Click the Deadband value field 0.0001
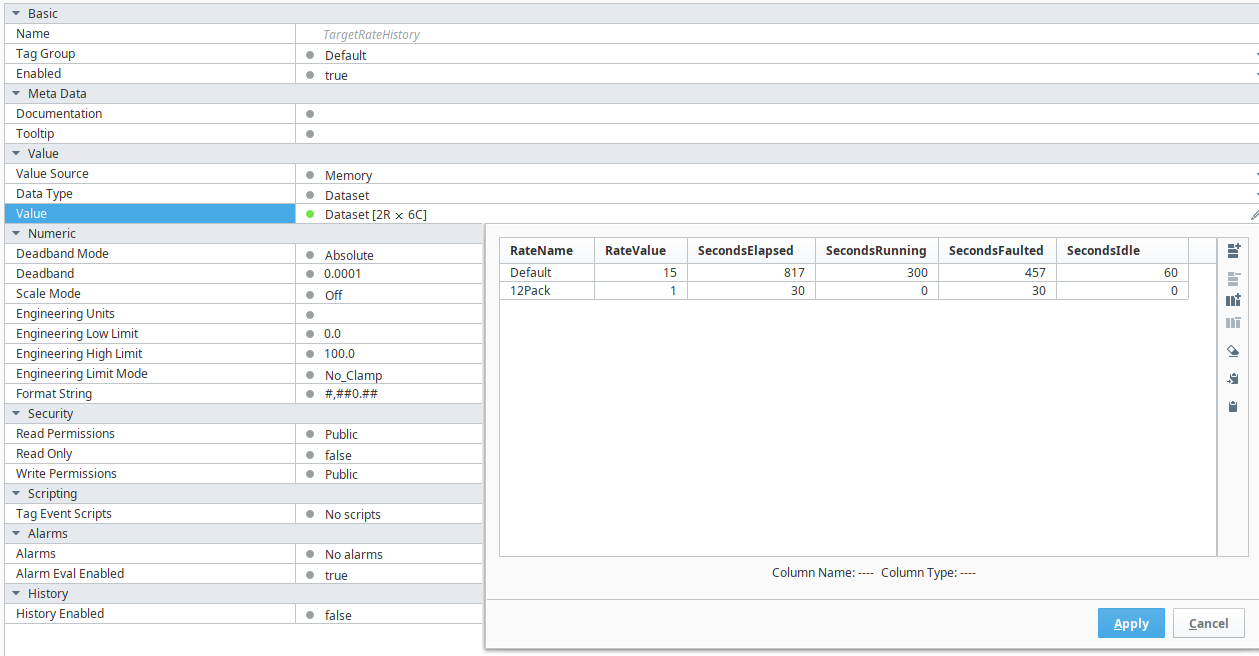This screenshot has width=1259, height=656. [343, 274]
